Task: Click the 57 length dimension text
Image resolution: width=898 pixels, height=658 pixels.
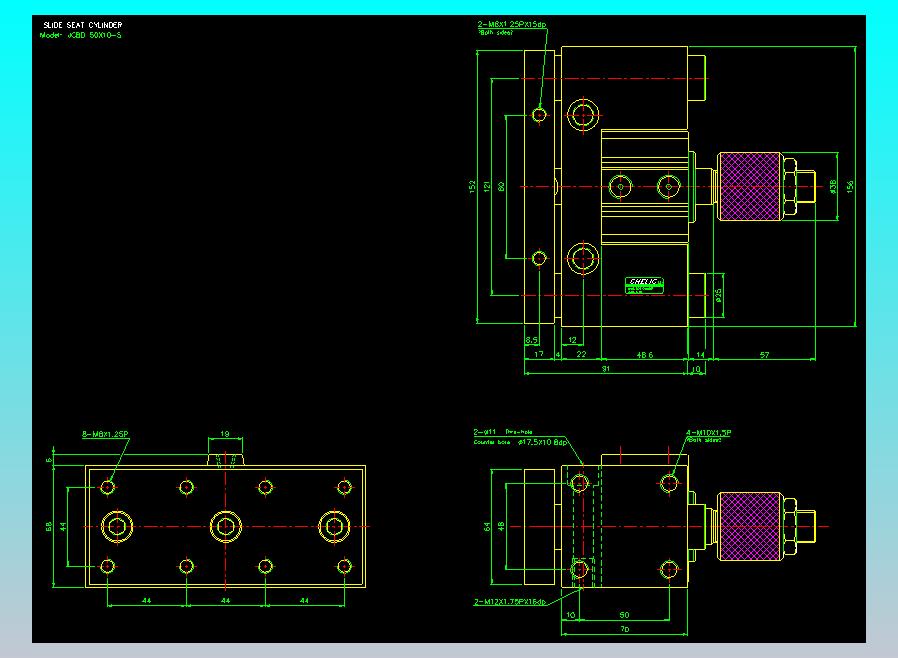Action: [765, 355]
